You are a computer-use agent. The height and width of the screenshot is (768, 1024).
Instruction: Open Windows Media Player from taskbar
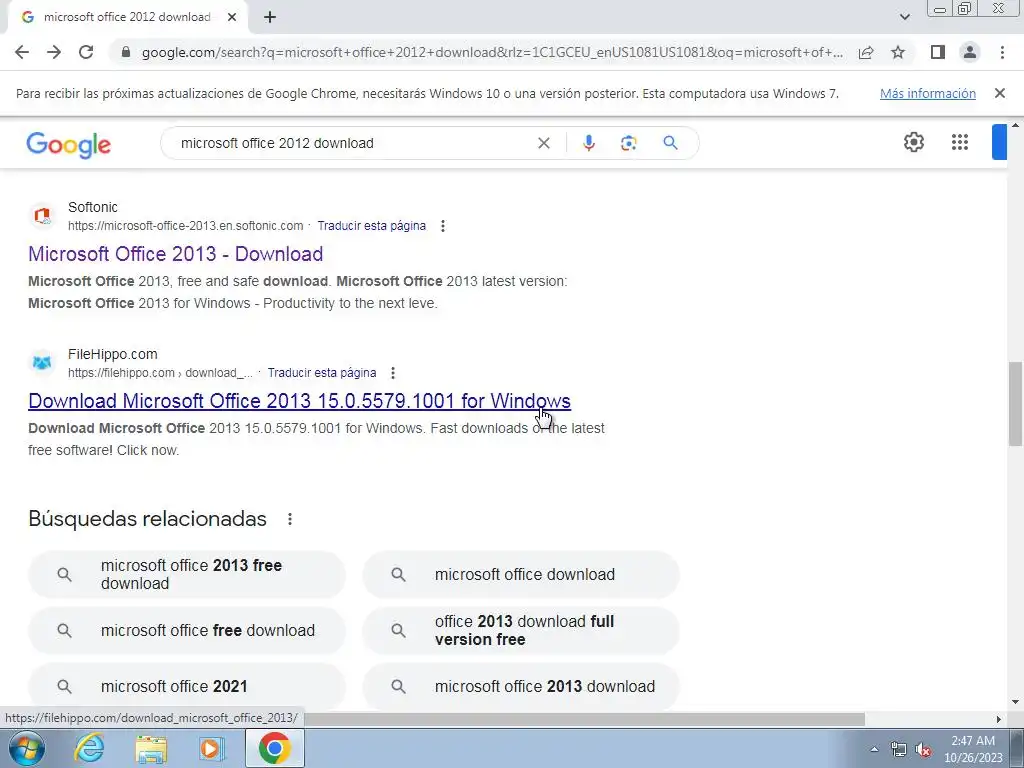coord(212,748)
